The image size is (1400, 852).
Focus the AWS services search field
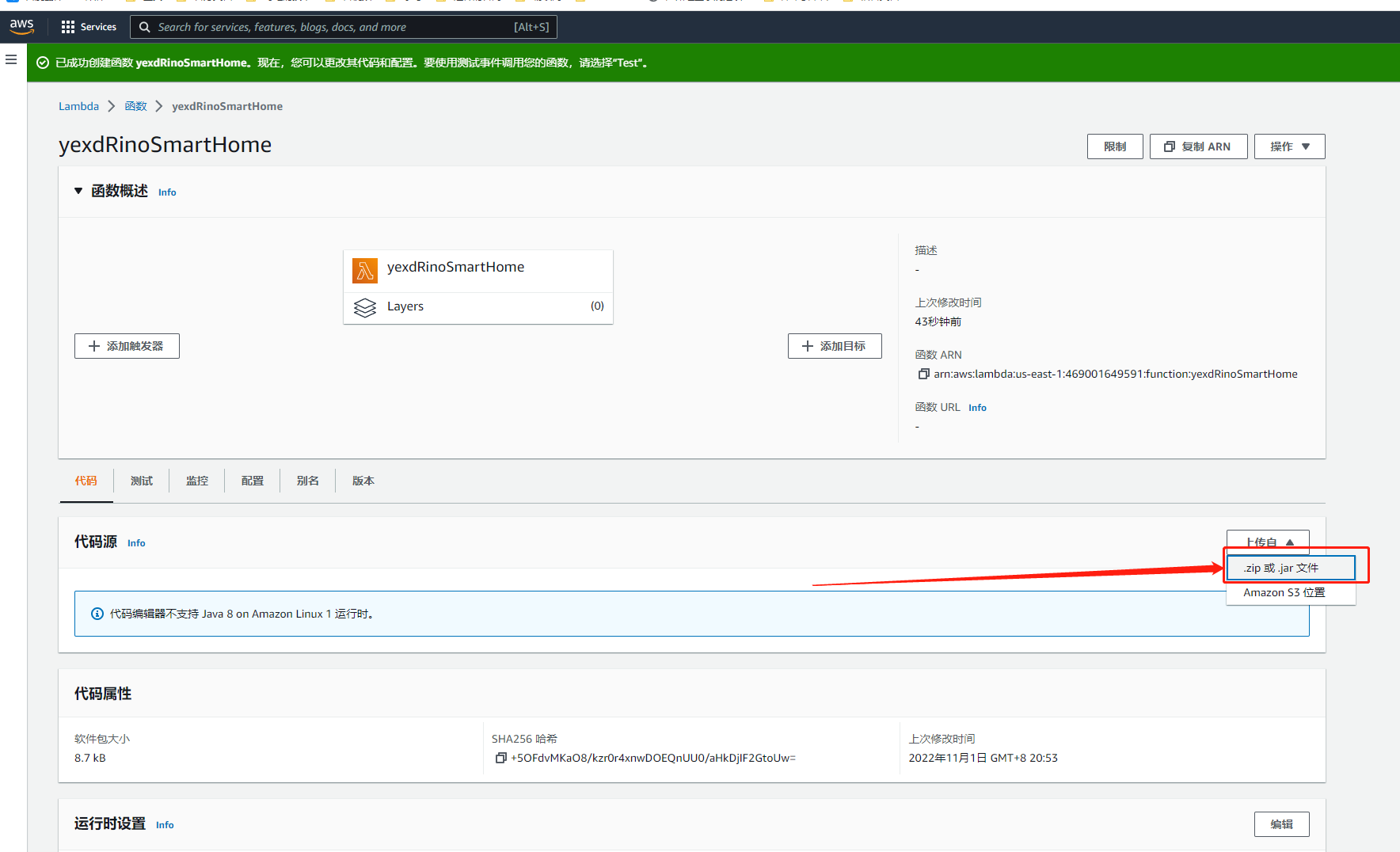344,27
